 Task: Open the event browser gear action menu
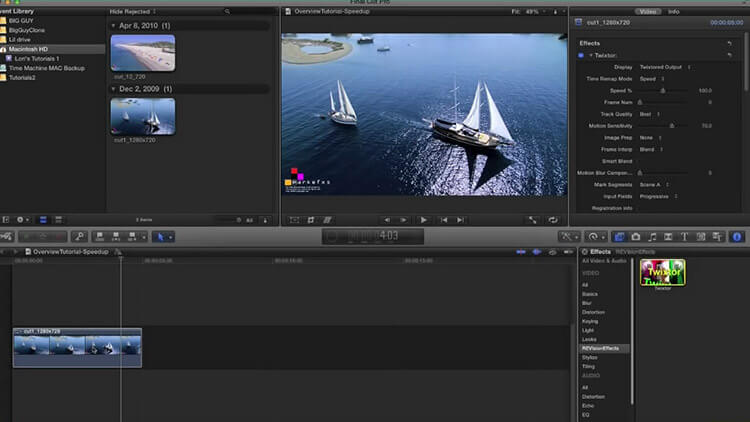point(22,220)
